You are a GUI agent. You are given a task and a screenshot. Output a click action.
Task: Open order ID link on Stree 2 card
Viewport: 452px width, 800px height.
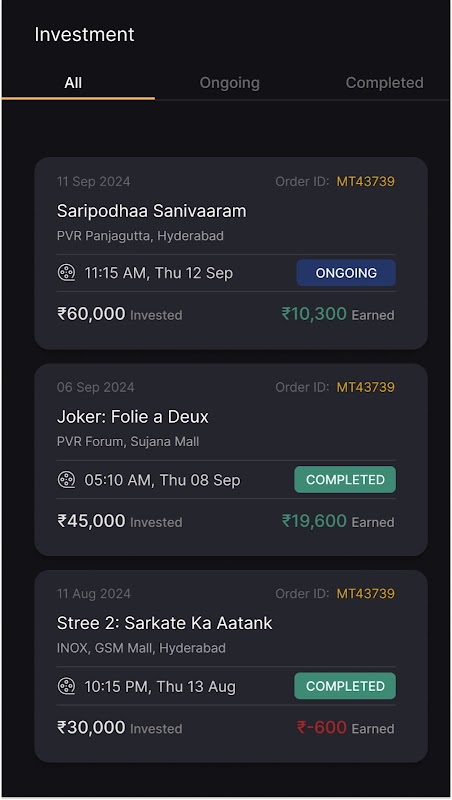point(365,594)
